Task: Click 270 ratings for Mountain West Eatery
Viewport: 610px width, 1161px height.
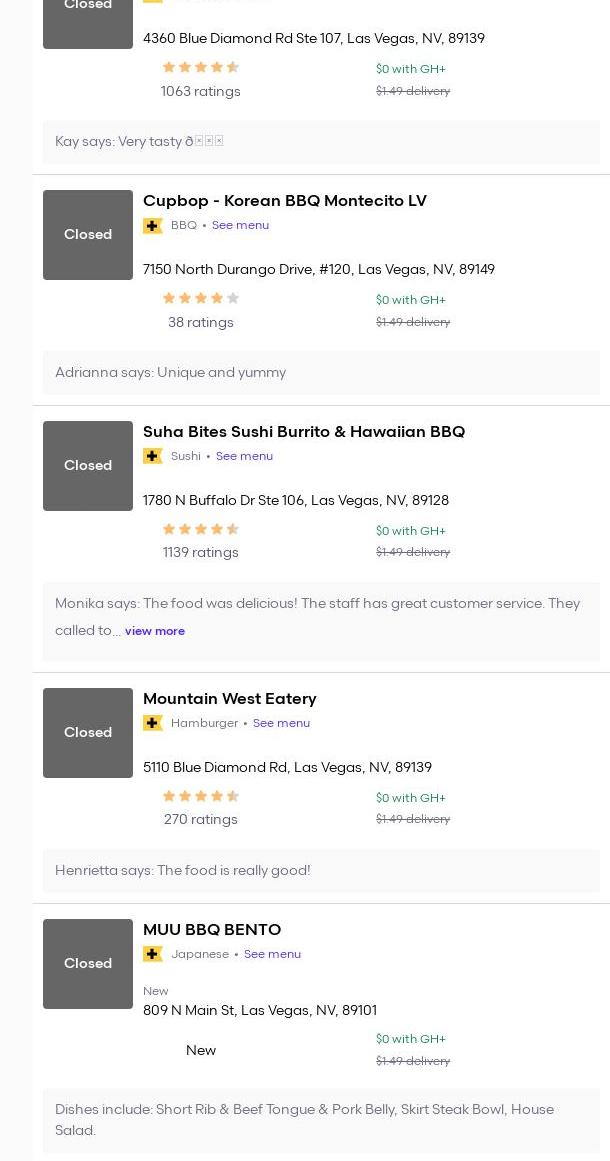Action: point(201,820)
